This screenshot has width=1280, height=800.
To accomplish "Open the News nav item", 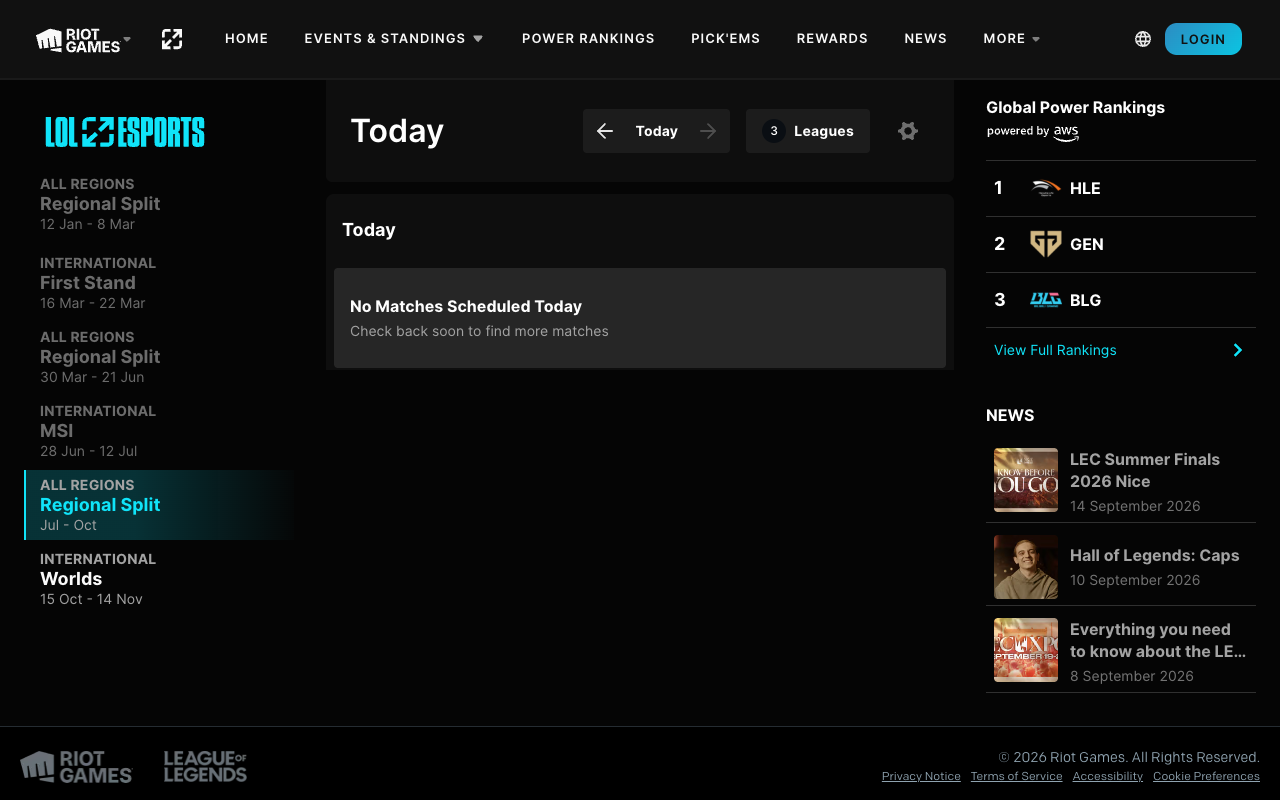I will (x=926, y=38).
